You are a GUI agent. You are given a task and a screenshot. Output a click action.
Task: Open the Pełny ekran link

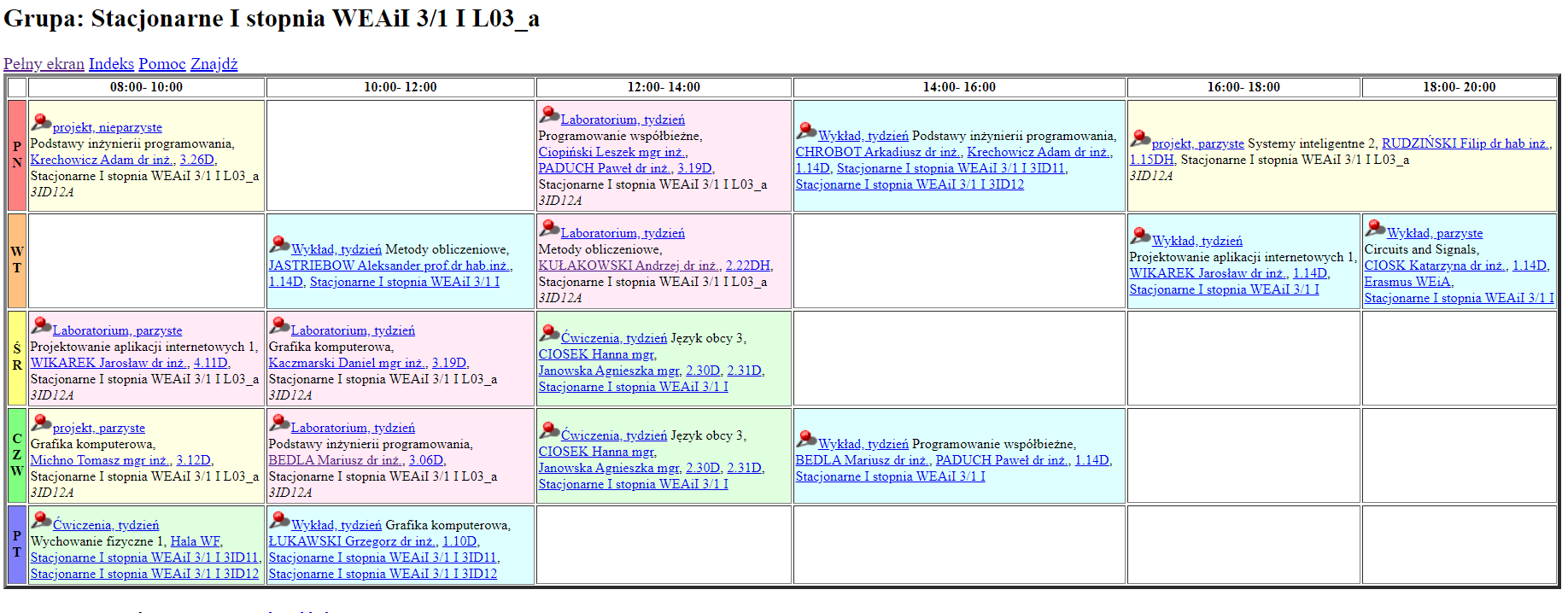pos(44,64)
